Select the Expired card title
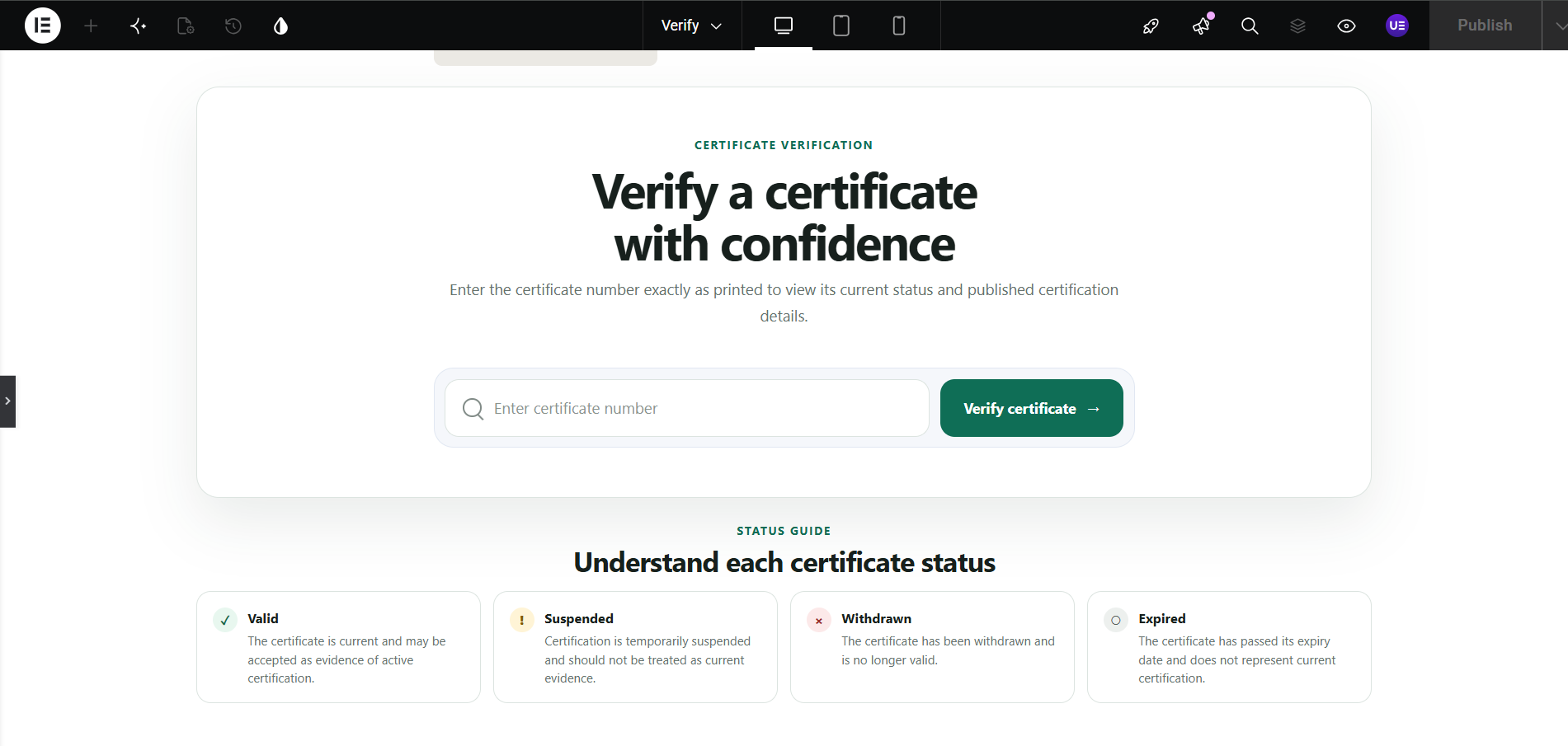This screenshot has height=746, width=1568. tap(1162, 618)
